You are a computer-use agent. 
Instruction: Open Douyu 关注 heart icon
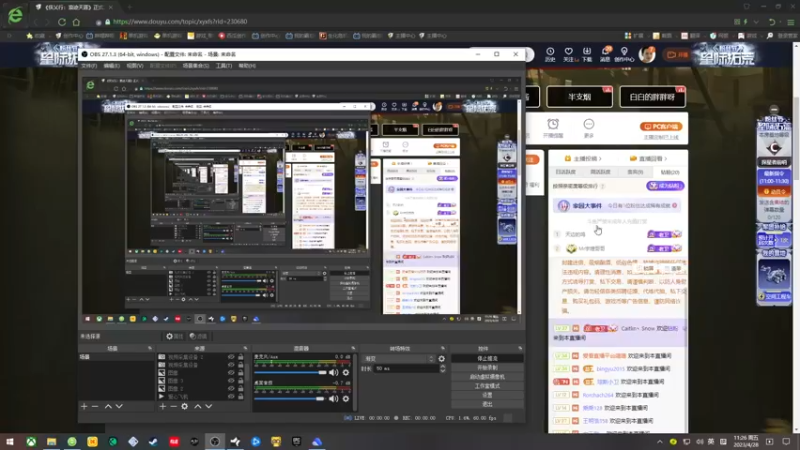[x=568, y=54]
